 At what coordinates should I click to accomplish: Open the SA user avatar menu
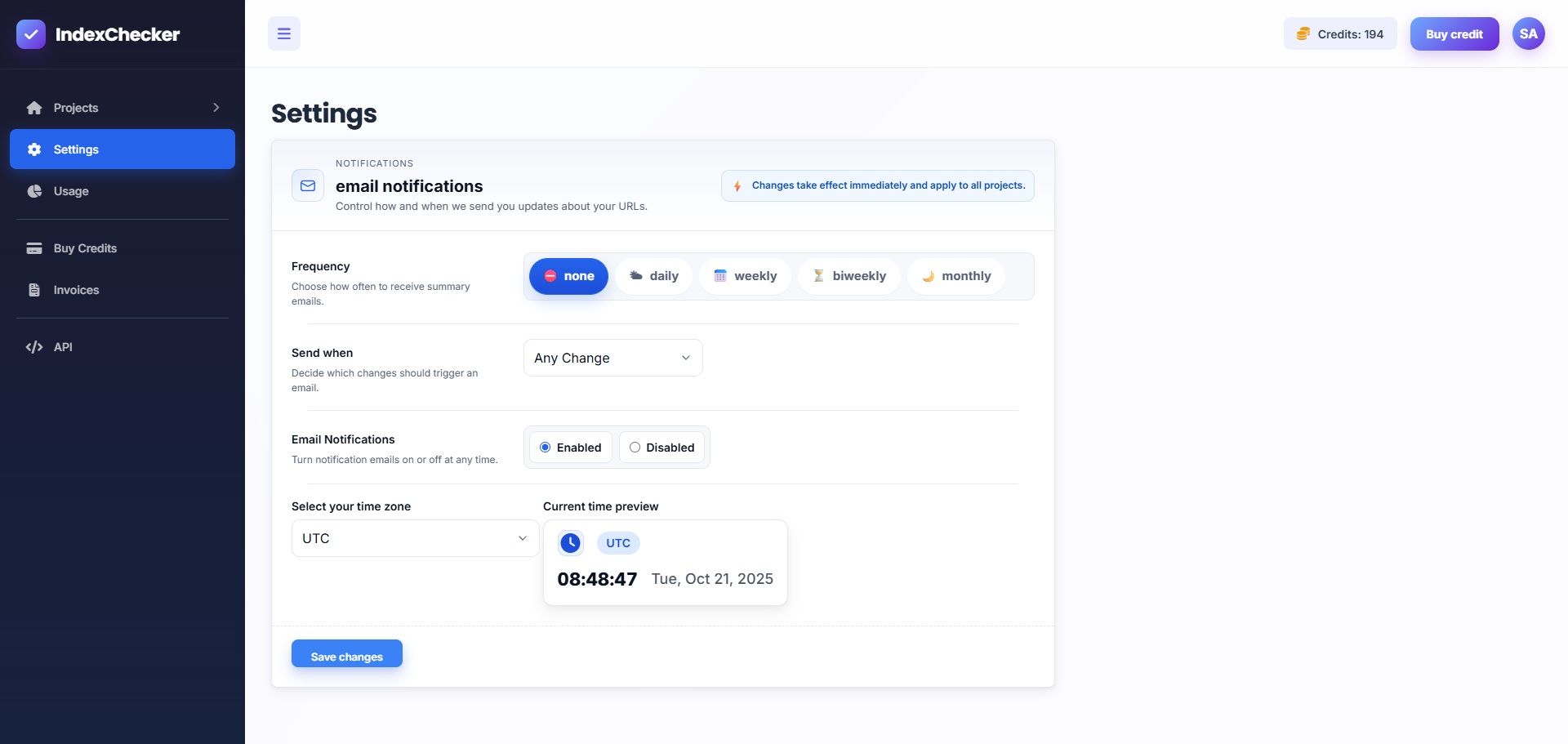click(1528, 34)
